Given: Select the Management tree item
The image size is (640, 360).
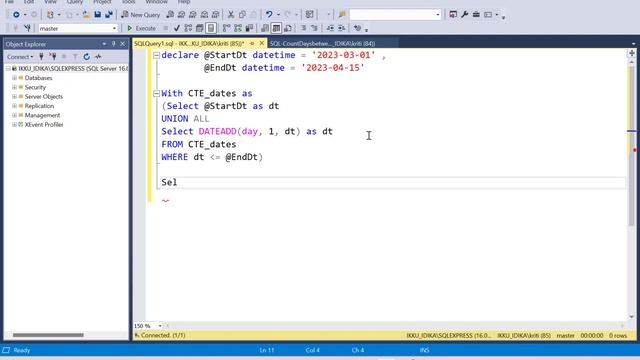Looking at the screenshot, I should point(42,116).
